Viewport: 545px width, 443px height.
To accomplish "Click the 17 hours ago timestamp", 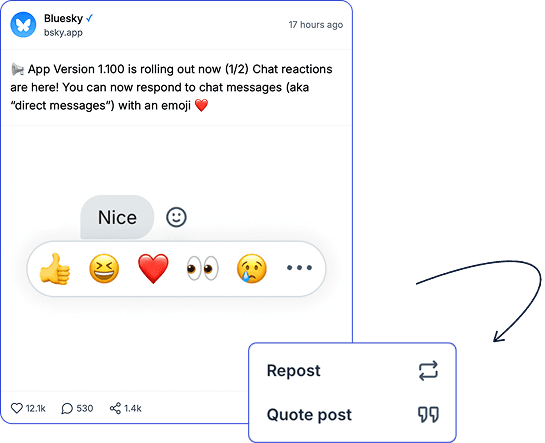I will (316, 25).
